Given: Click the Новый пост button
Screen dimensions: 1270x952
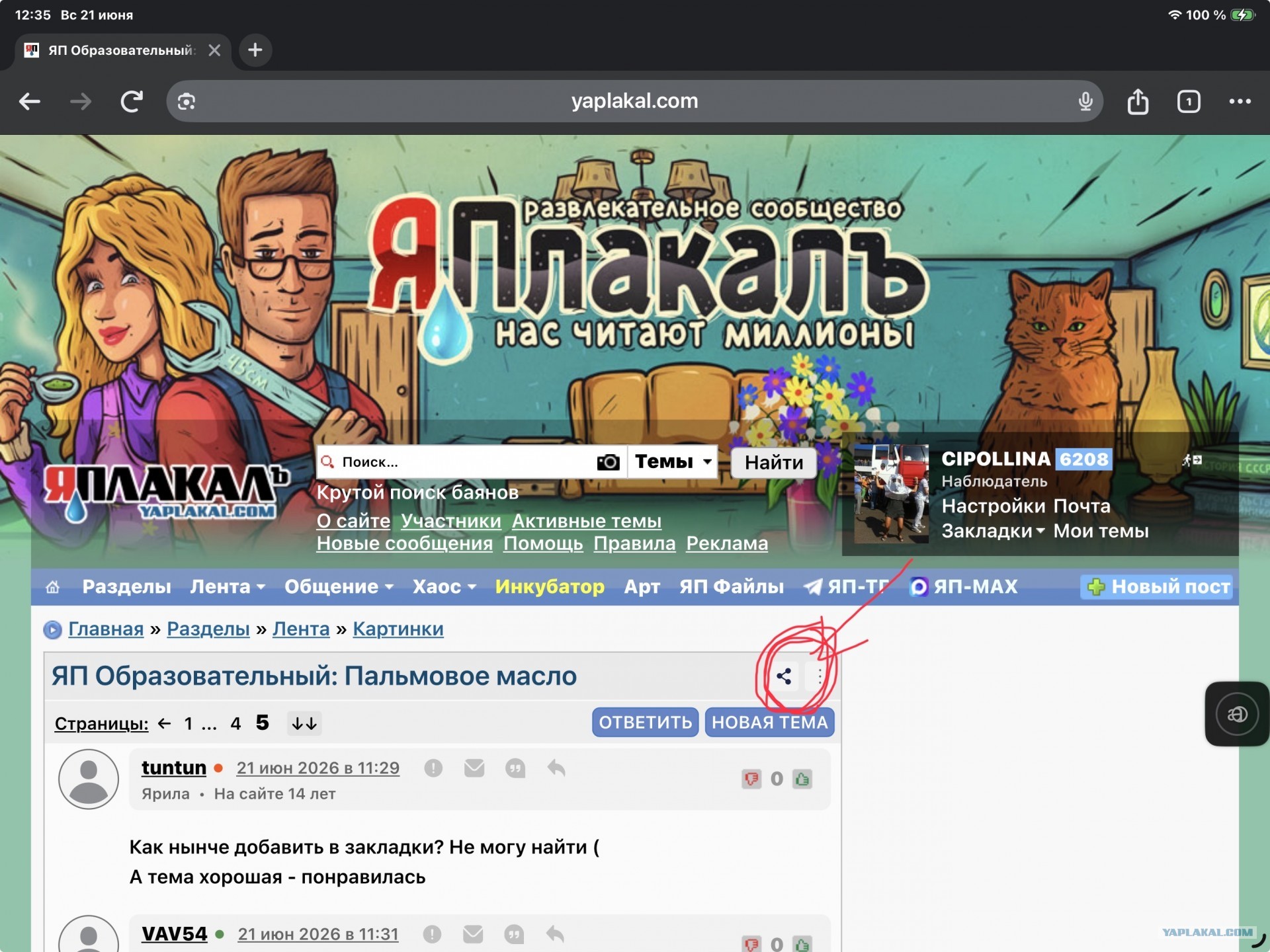Looking at the screenshot, I should click(1158, 586).
